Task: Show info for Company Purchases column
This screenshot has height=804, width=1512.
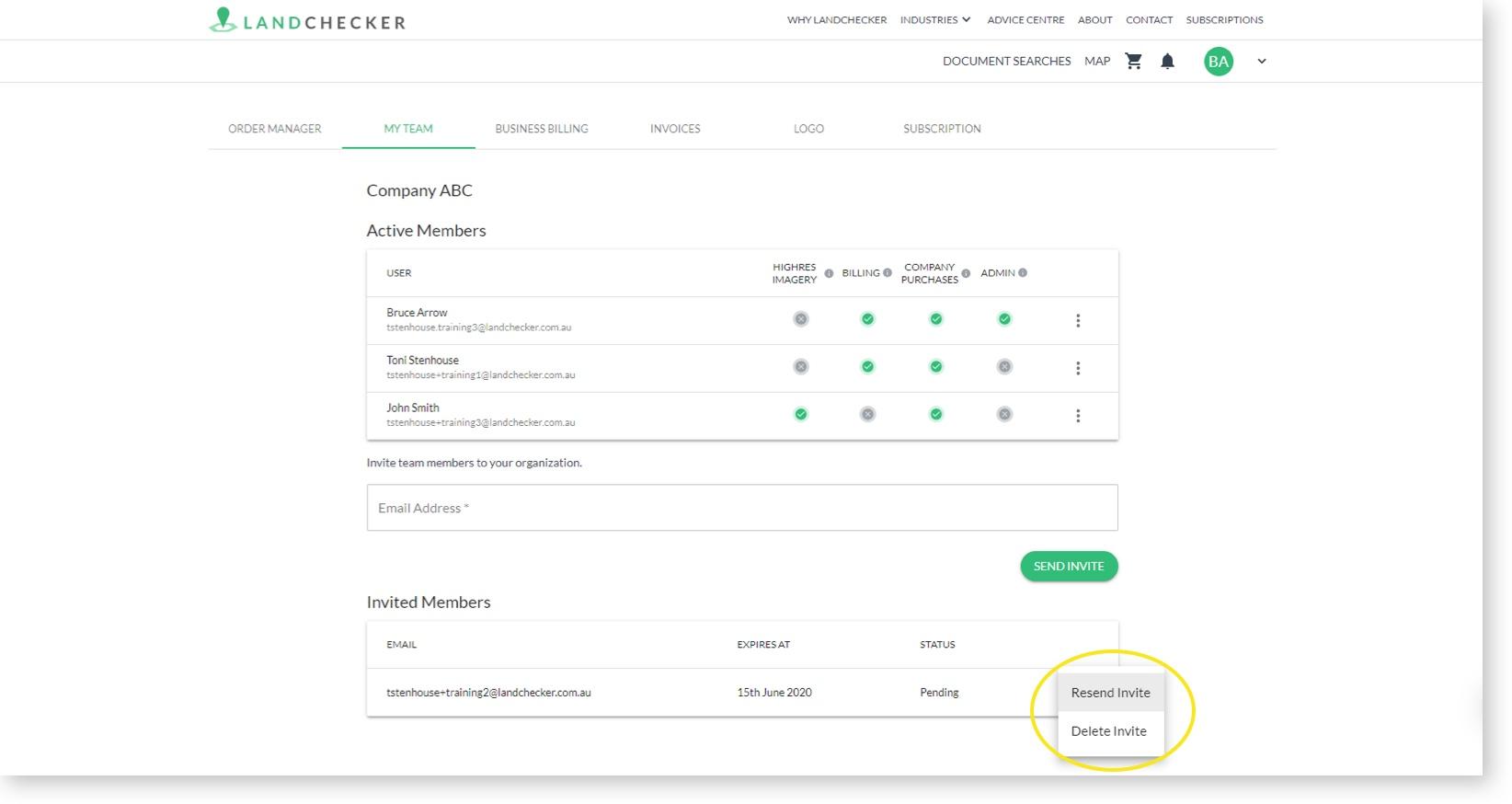Action: [x=966, y=273]
